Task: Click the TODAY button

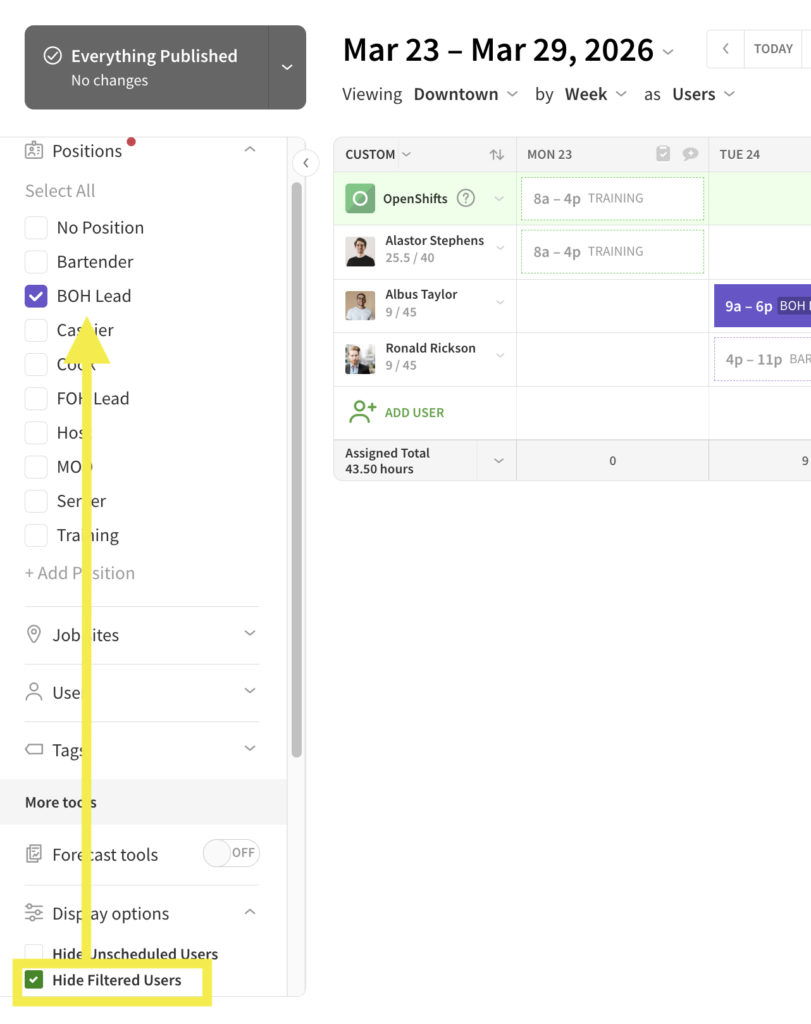Action: pos(773,49)
